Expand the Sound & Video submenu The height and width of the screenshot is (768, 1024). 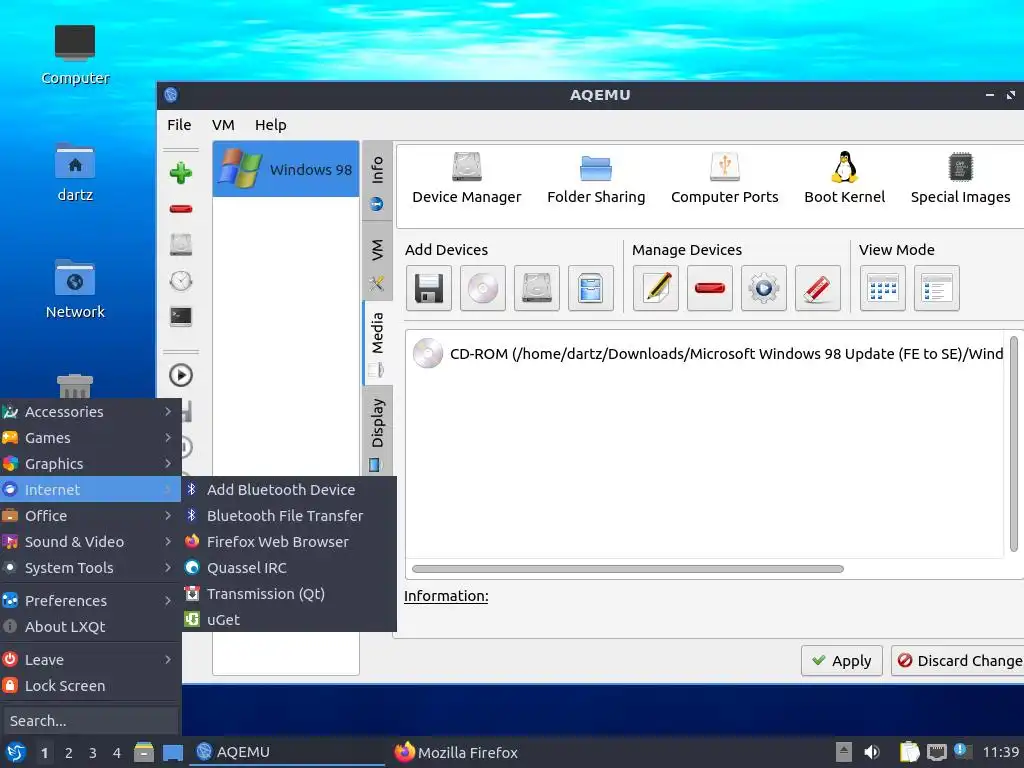pos(90,542)
